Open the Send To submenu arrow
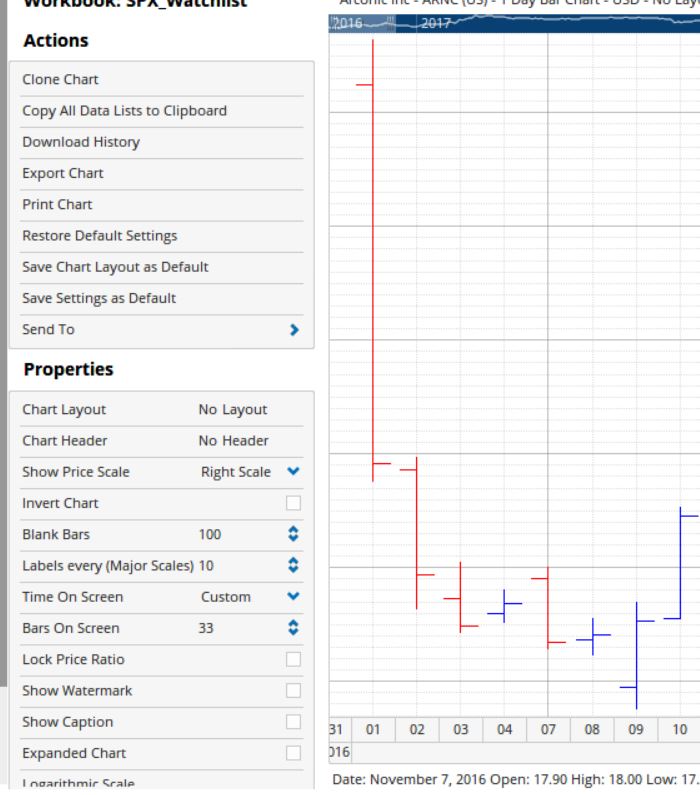The image size is (700, 795). pos(294,330)
